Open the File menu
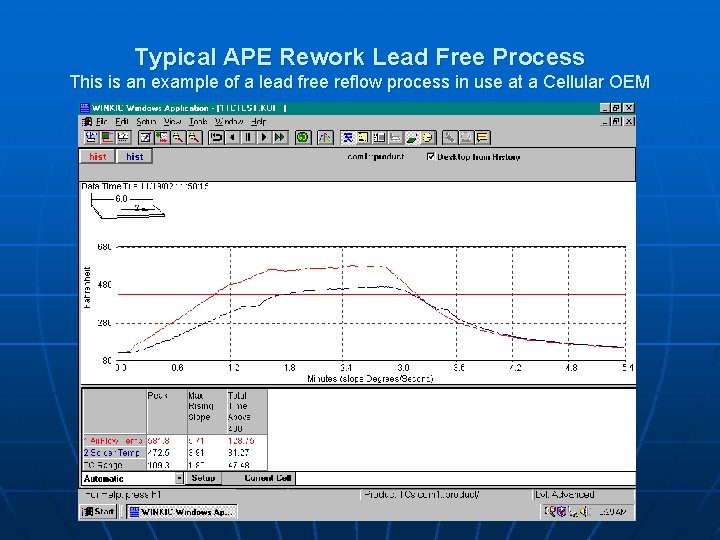This screenshot has width=720, height=540. pos(101,122)
